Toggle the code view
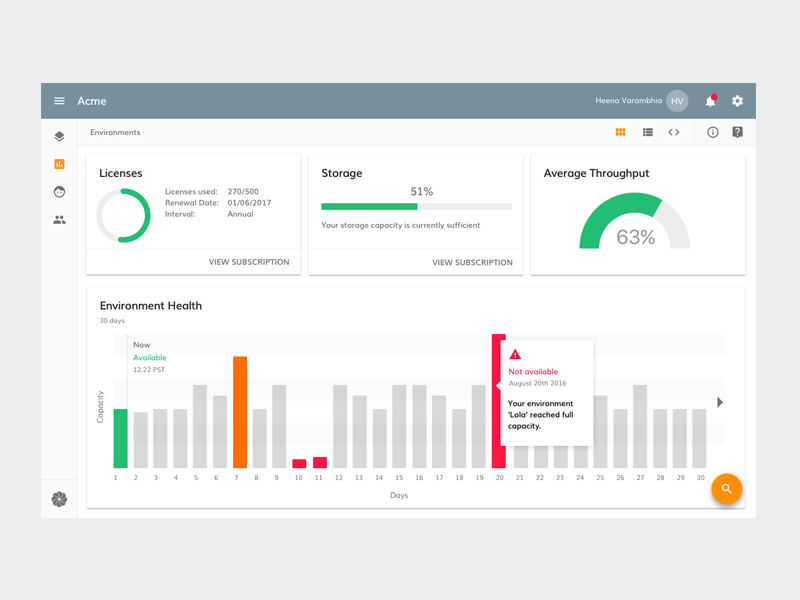 [674, 132]
